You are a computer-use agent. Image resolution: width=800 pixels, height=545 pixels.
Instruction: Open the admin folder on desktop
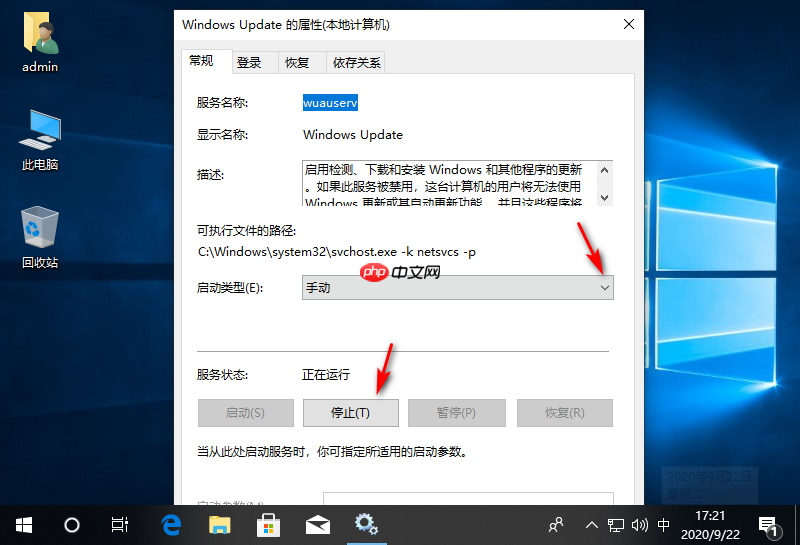tap(40, 42)
